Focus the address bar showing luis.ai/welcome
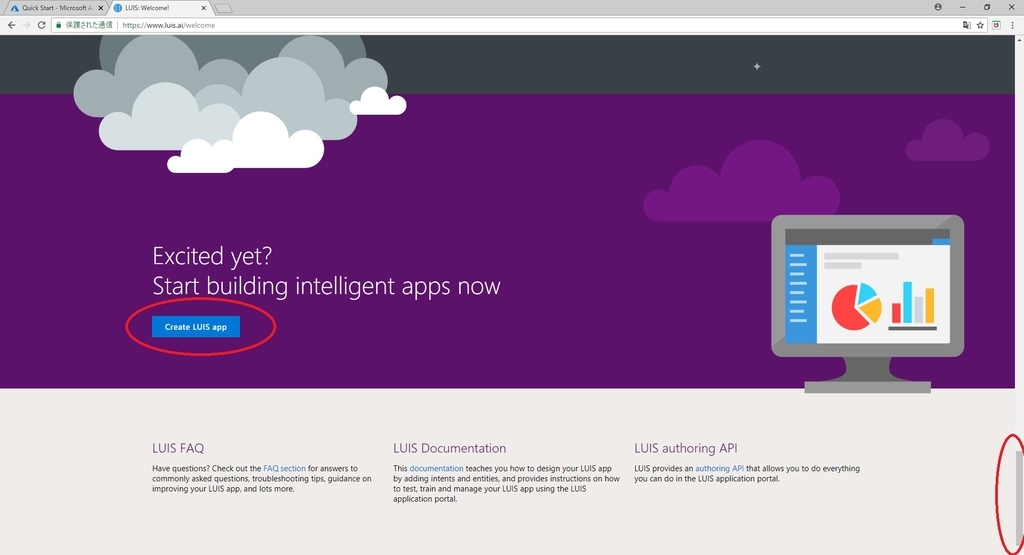Image resolution: width=1024 pixels, height=555 pixels. (522, 25)
